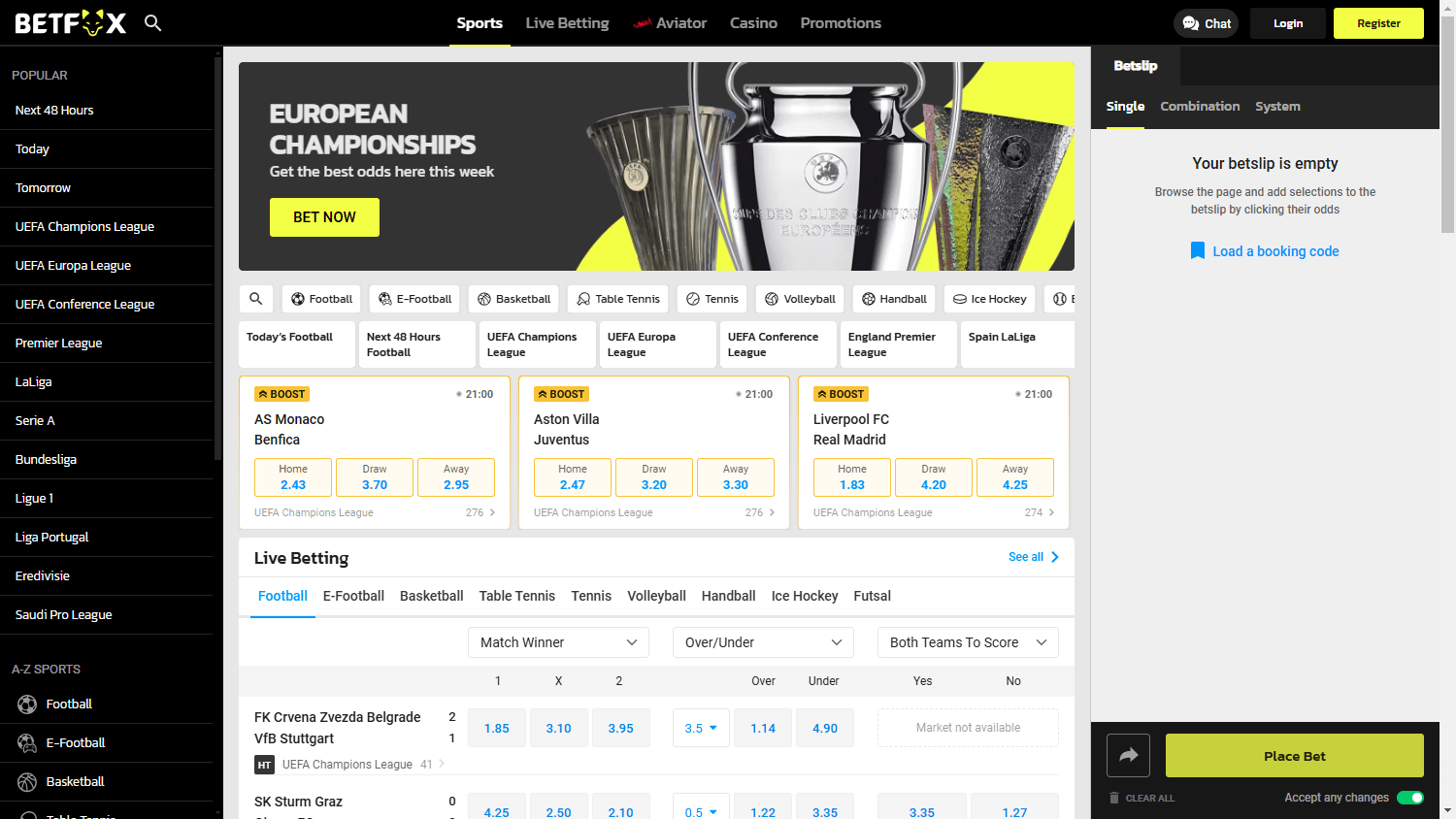Open the Match Winner dropdown
This screenshot has height=819, width=1456.
tap(559, 642)
